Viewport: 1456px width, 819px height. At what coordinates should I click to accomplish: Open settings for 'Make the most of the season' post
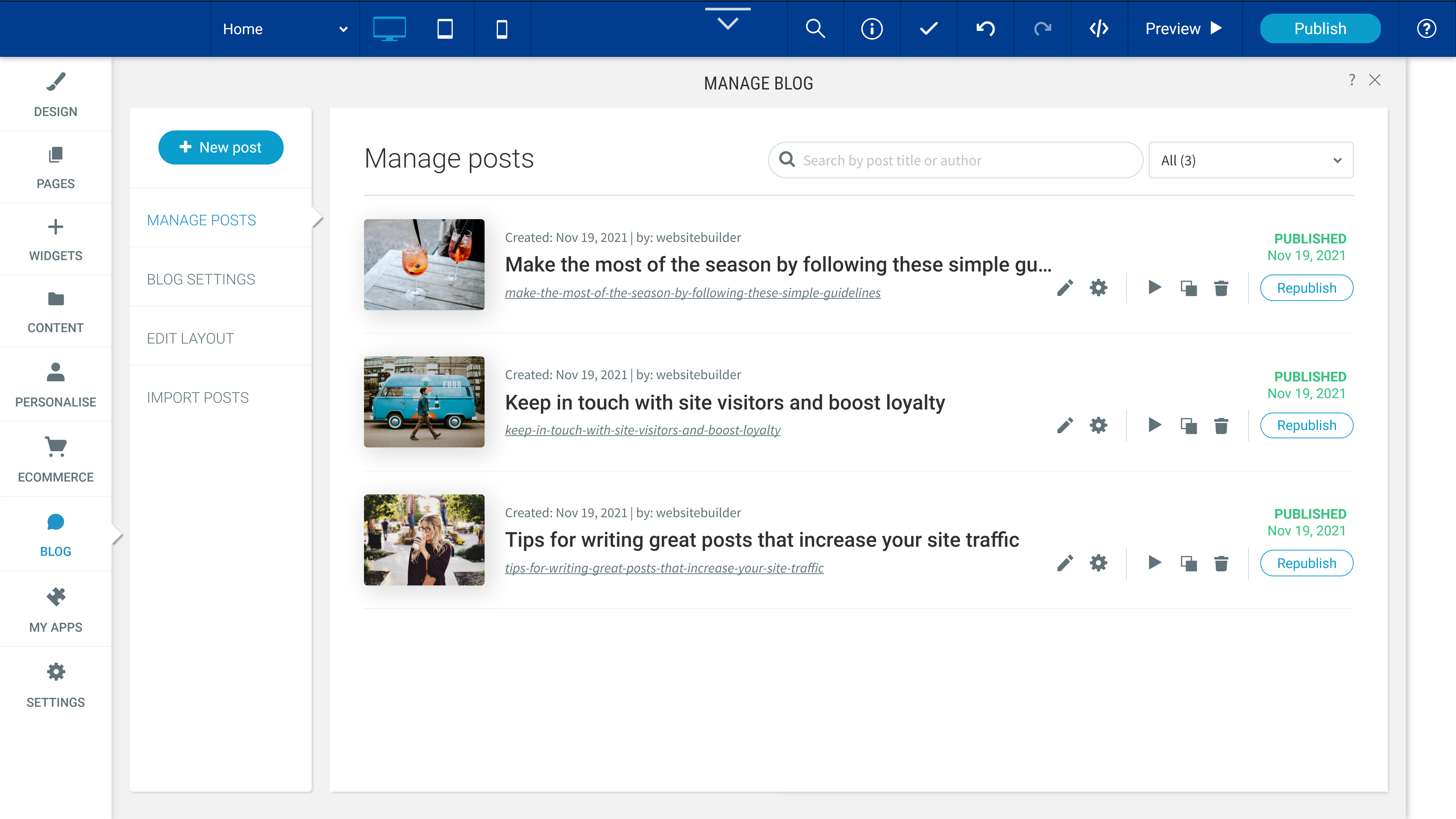pos(1098,288)
